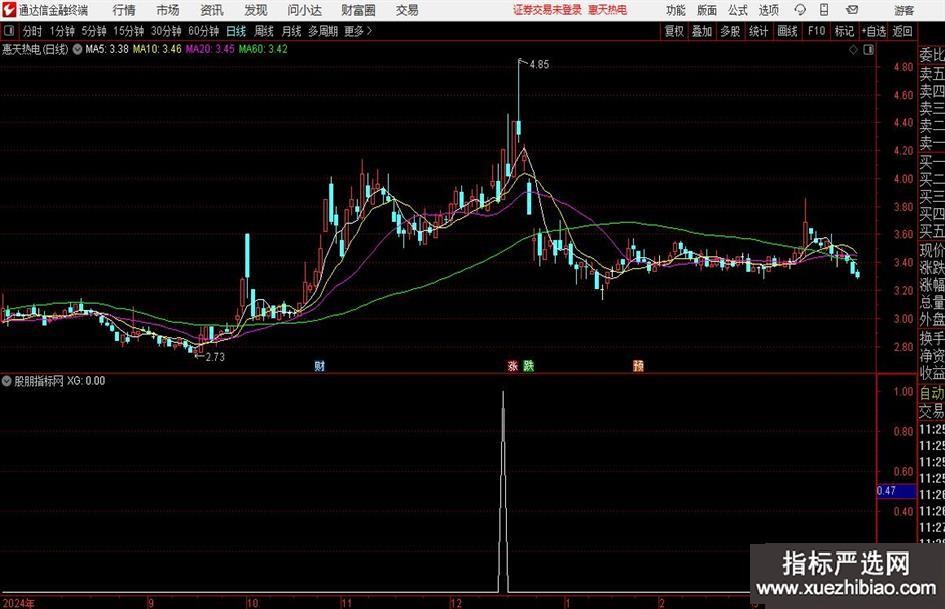Open the 功能 menu
Screen dimensions: 945x609
(x=676, y=10)
